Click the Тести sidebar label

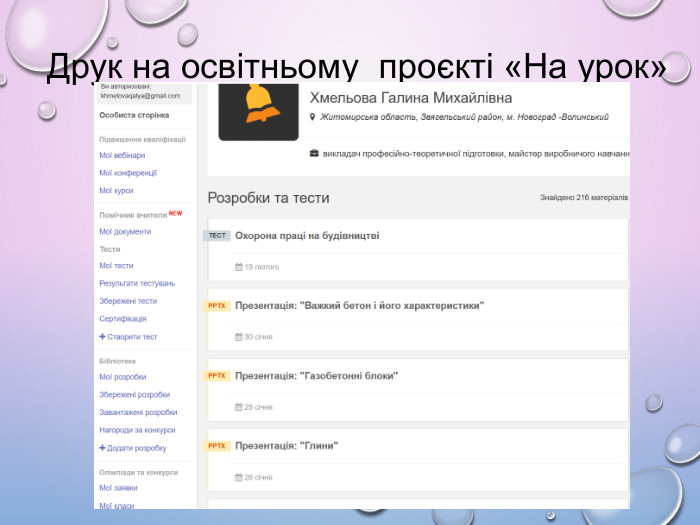[110, 249]
